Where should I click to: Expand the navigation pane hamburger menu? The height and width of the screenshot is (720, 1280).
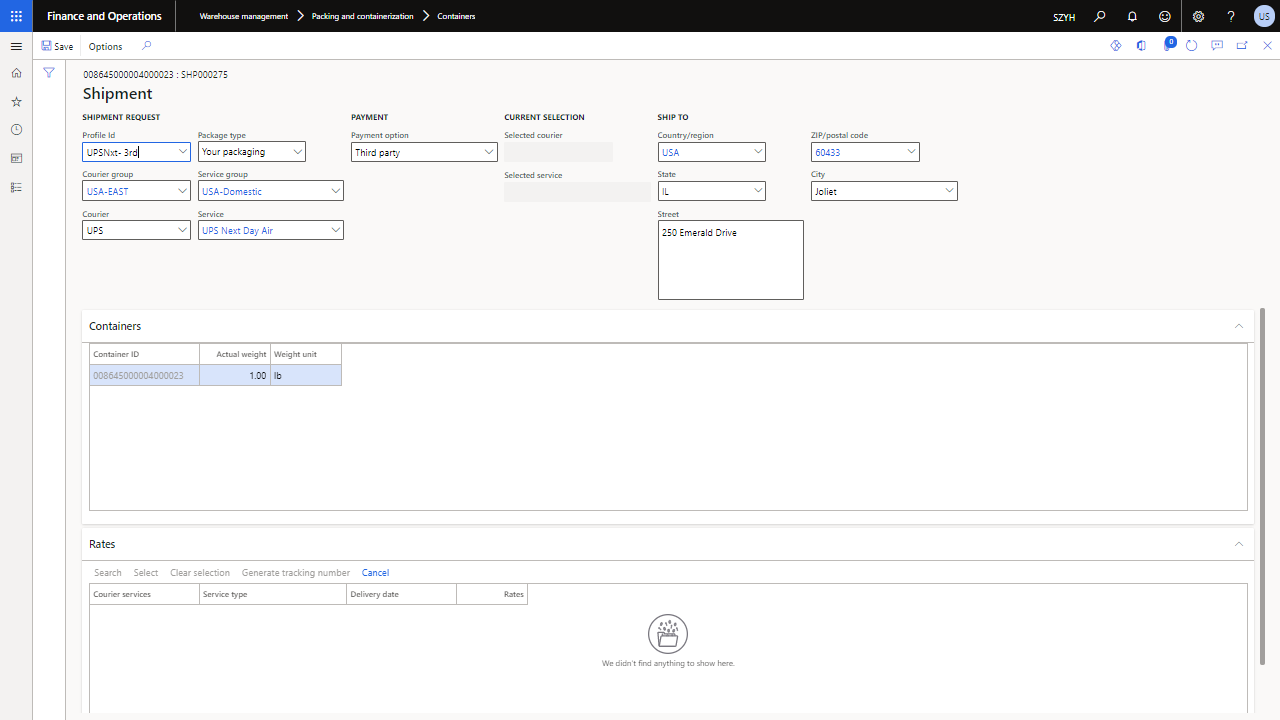(x=16, y=46)
